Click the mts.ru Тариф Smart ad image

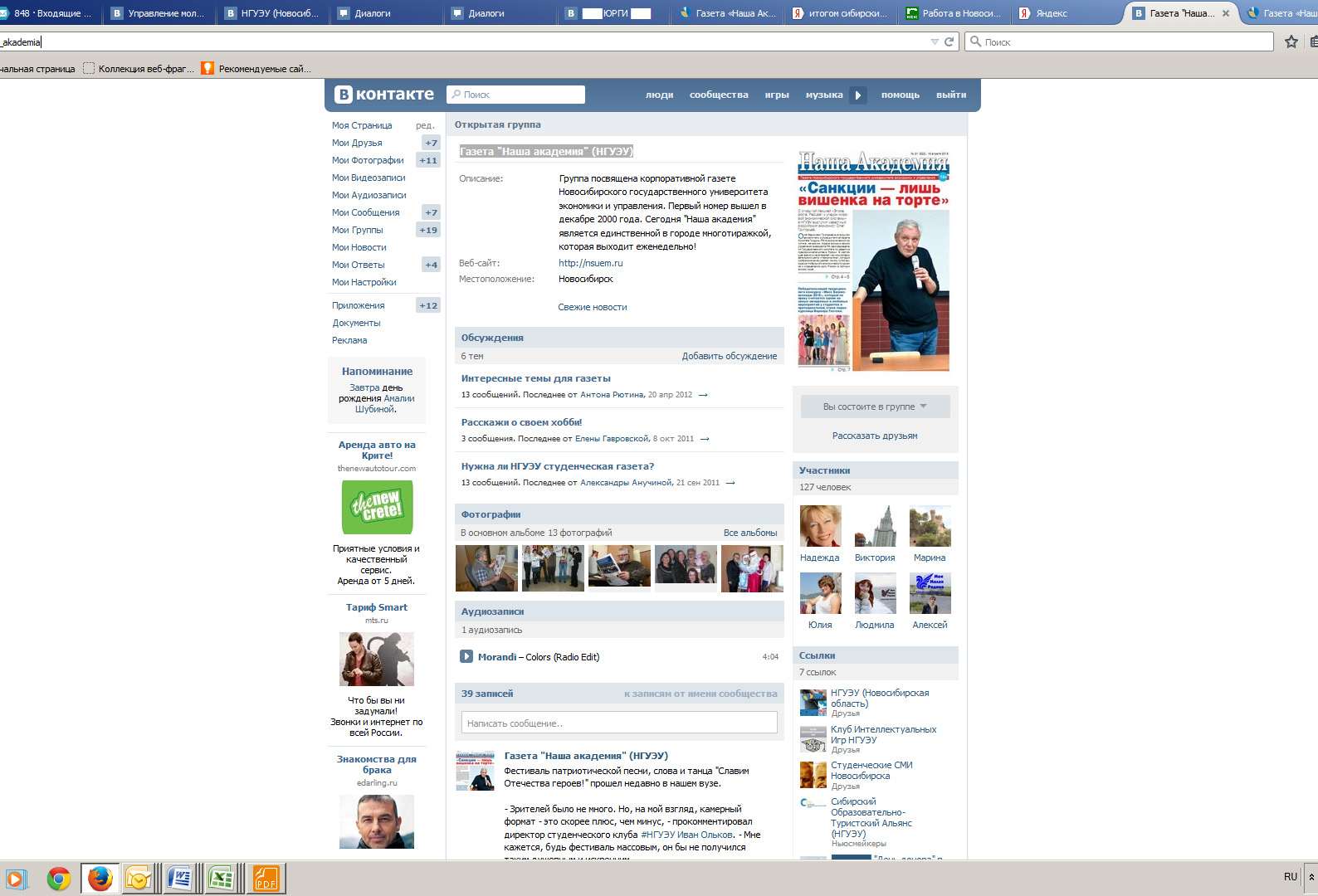pos(377,659)
